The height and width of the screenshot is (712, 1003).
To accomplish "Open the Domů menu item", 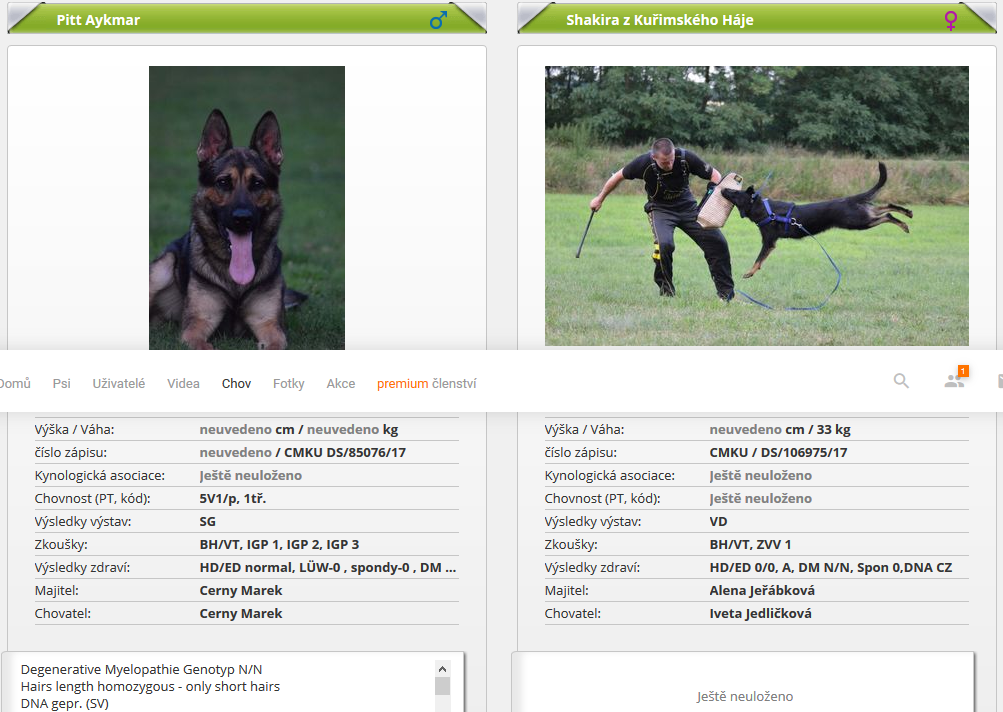I will click(14, 383).
